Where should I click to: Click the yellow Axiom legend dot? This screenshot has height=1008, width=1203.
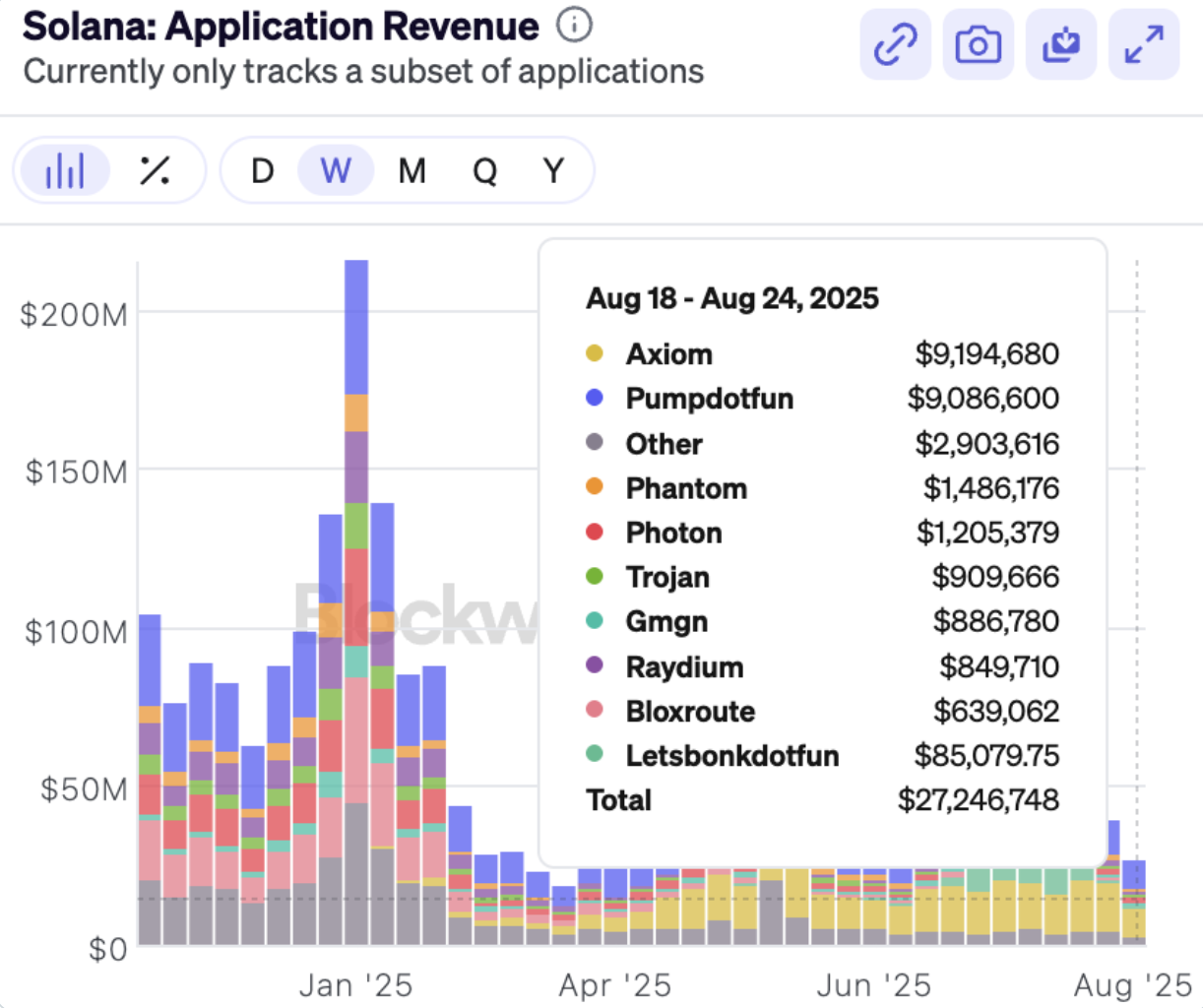tap(595, 352)
